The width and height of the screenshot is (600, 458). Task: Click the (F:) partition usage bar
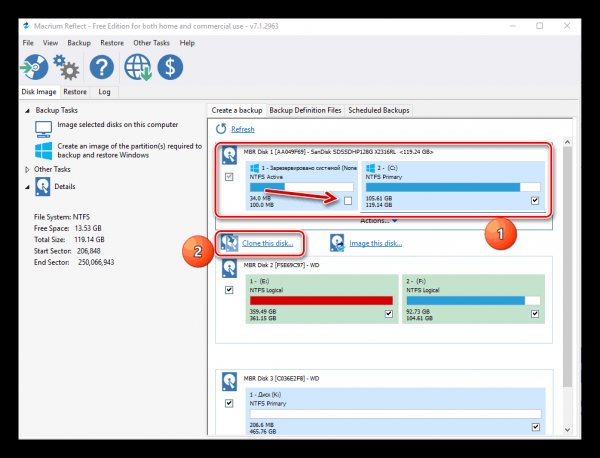tap(473, 300)
